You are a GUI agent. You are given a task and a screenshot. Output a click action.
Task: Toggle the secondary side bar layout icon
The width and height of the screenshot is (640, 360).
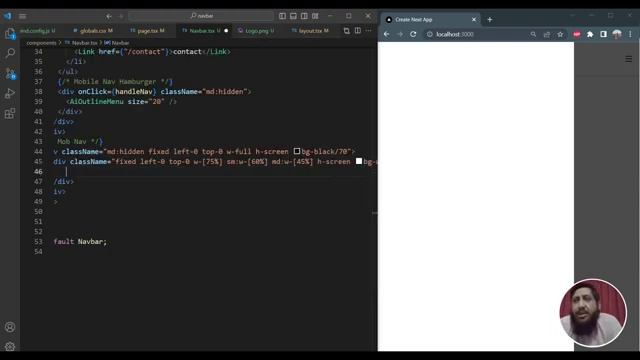304,16
